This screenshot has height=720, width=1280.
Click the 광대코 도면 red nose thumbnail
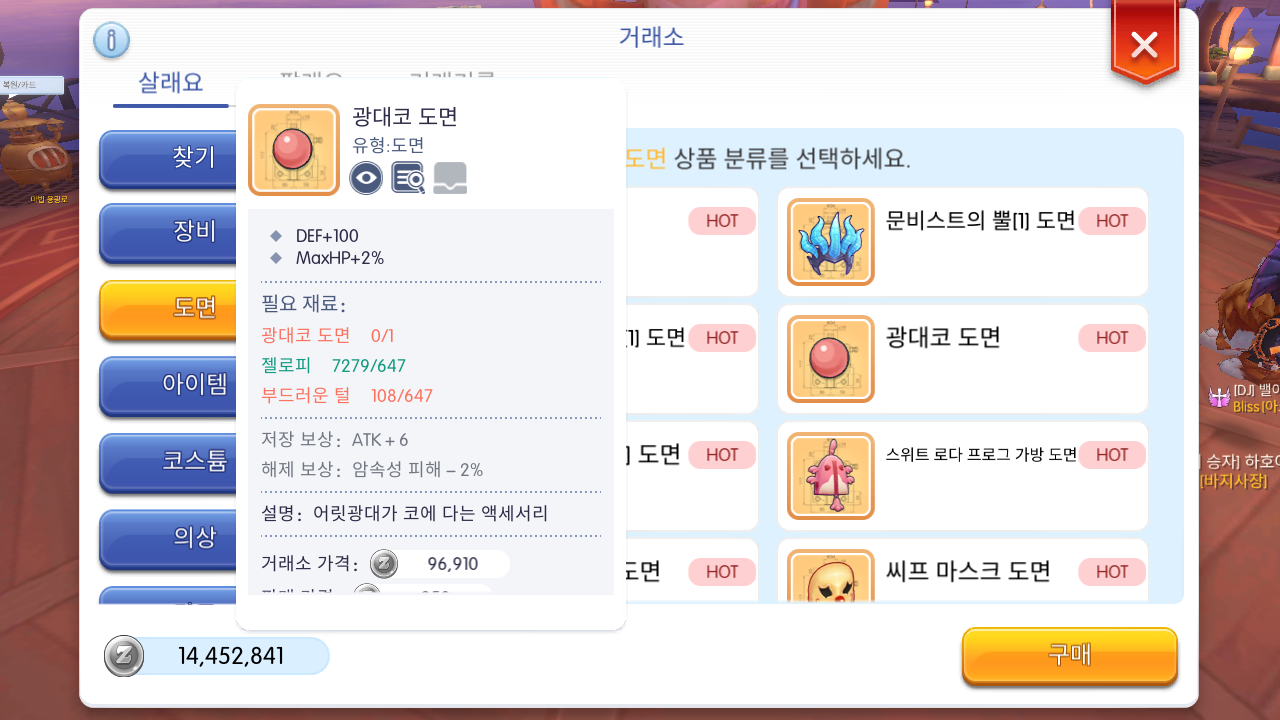click(294, 150)
